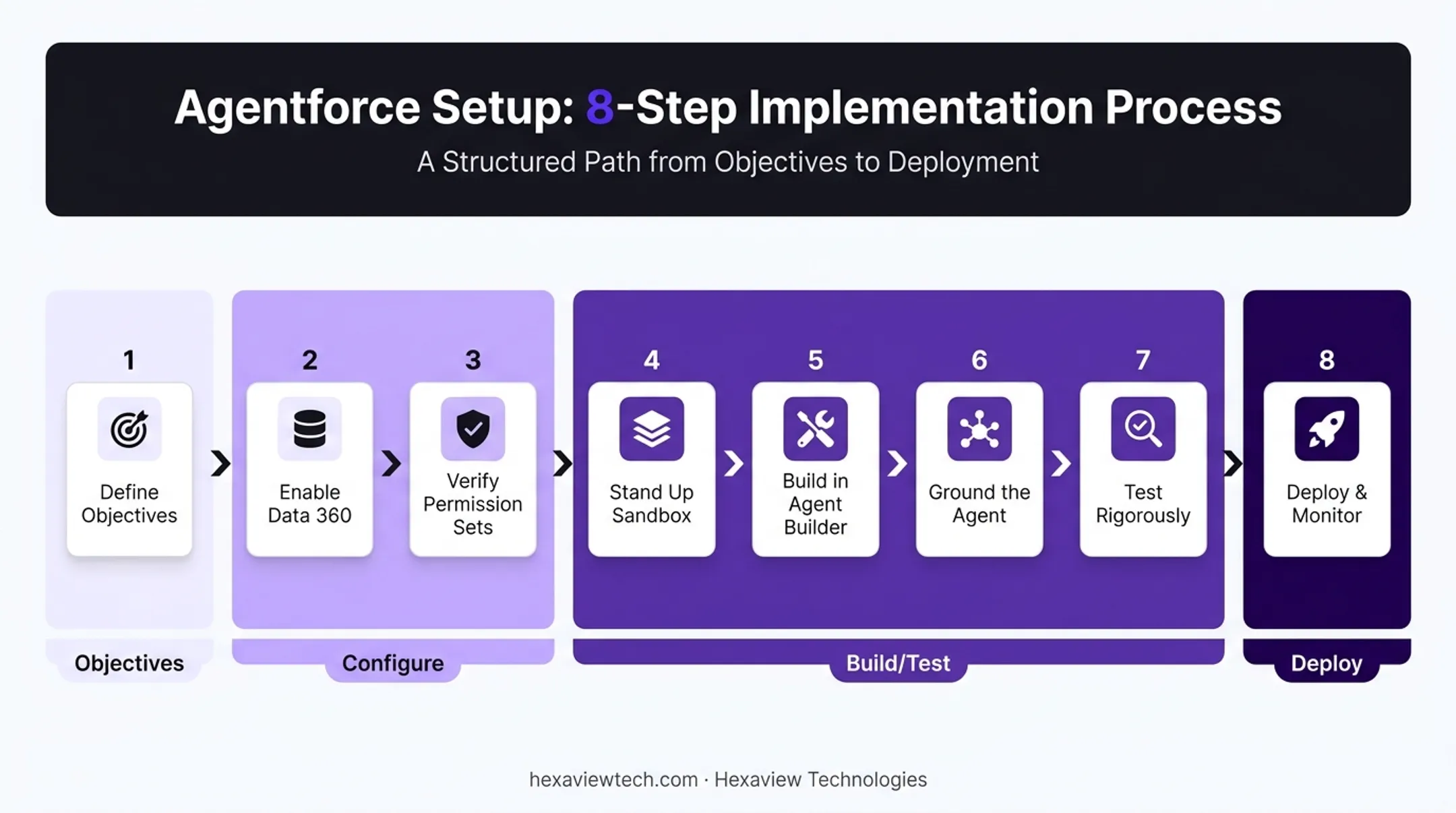The height and width of the screenshot is (813, 1456).
Task: Select the "Ground the Agent" label
Action: (979, 504)
